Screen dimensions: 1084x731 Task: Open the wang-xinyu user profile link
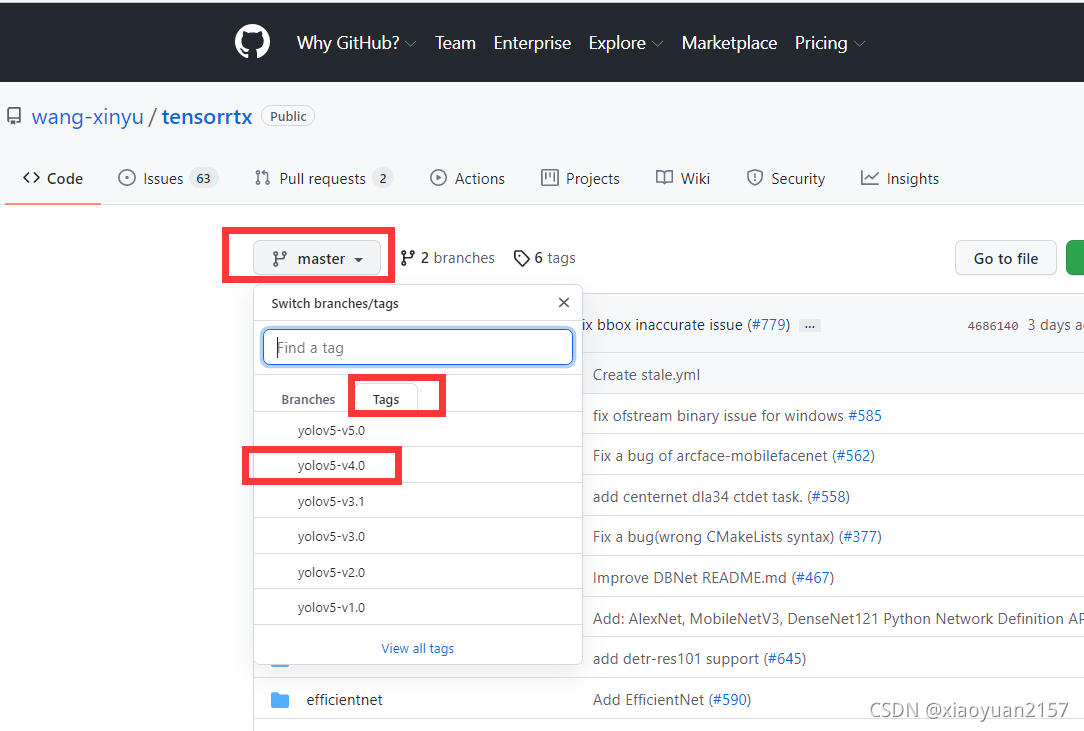(x=87, y=117)
